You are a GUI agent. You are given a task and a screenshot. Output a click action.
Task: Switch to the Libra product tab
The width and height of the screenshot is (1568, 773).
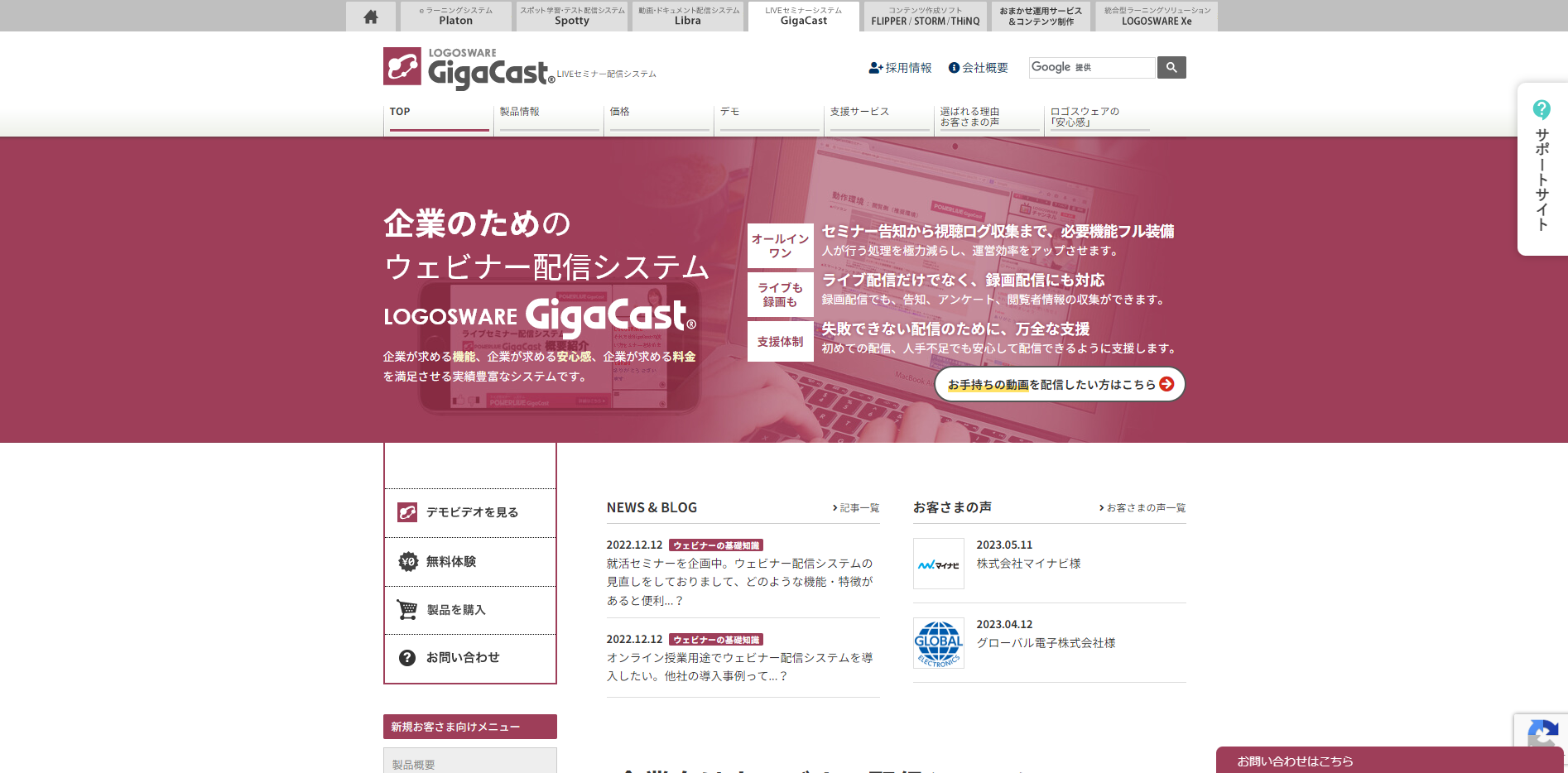(x=688, y=17)
